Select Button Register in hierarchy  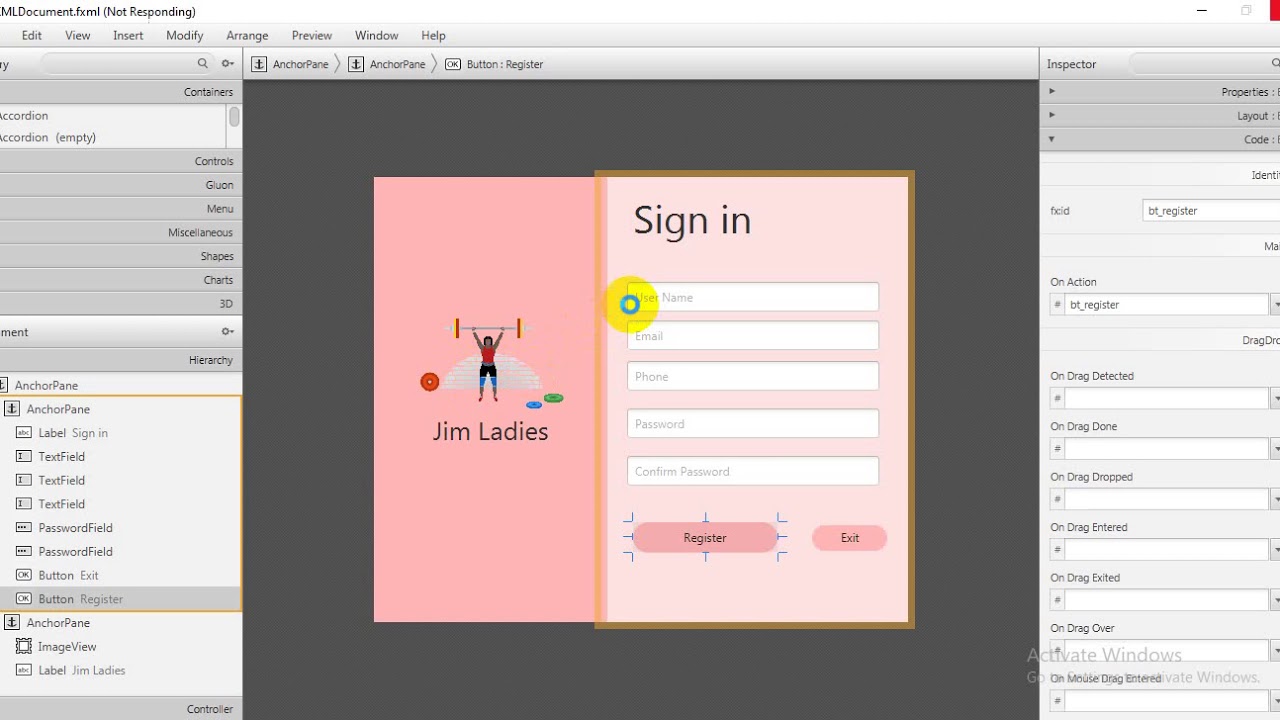coord(120,599)
